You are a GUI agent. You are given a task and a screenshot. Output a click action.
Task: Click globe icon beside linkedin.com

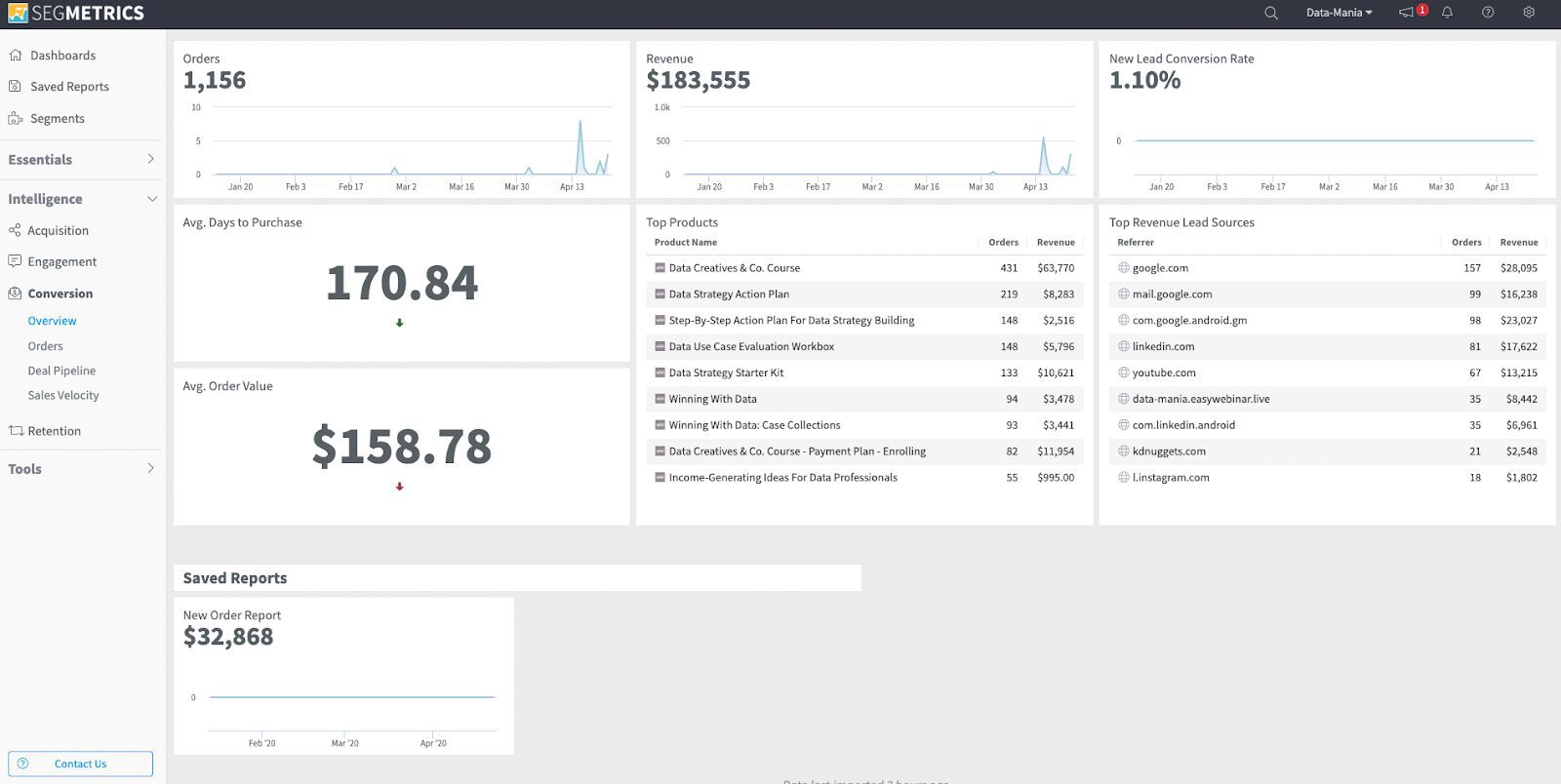(1123, 346)
